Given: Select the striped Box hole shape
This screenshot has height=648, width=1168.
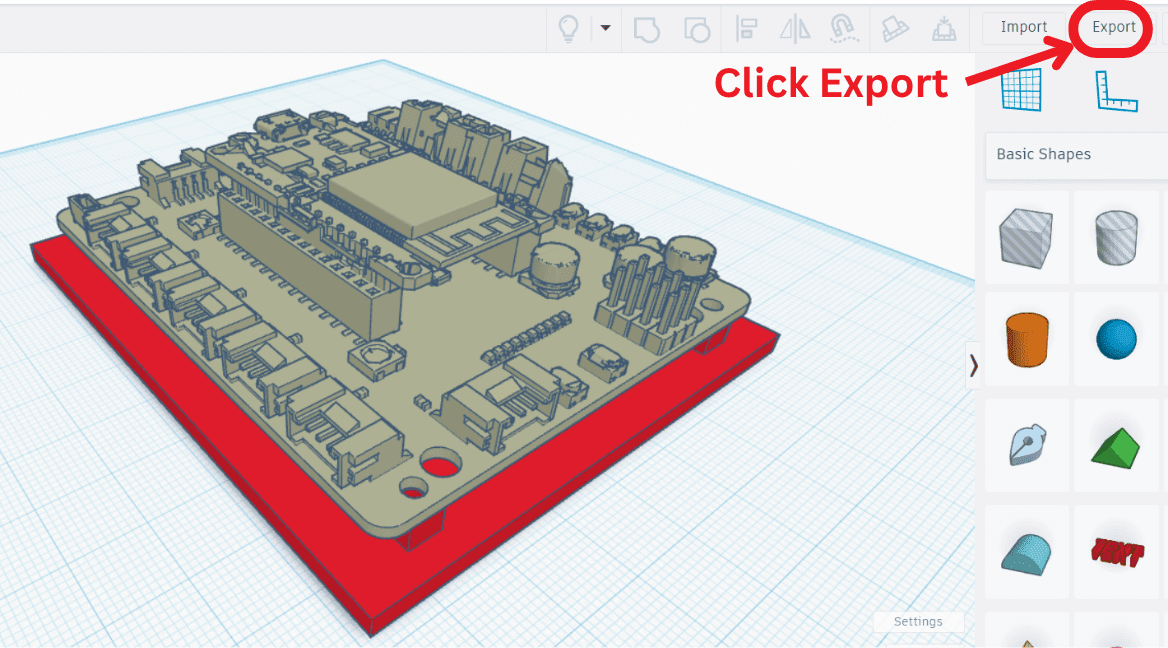Looking at the screenshot, I should 1027,238.
